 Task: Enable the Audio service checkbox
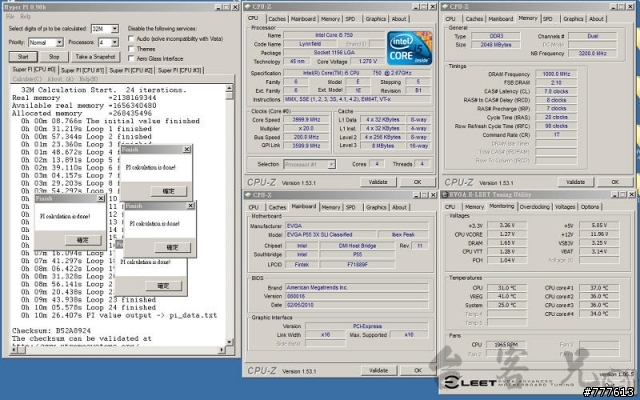click(x=130, y=38)
